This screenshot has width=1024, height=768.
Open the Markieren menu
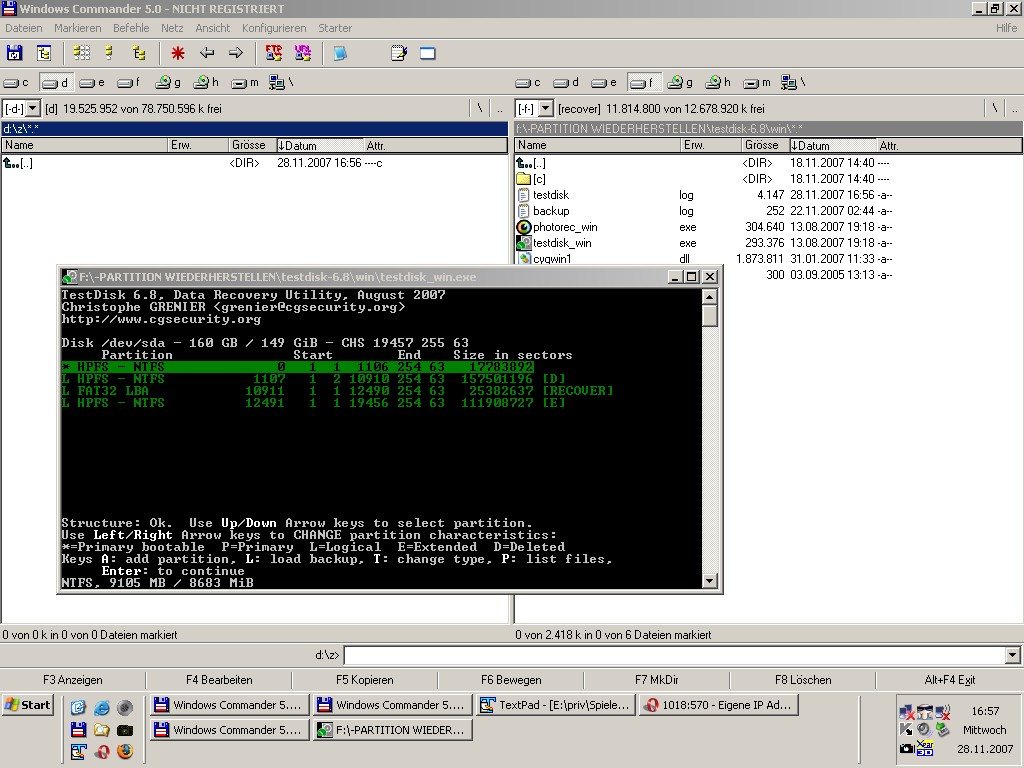pos(78,28)
